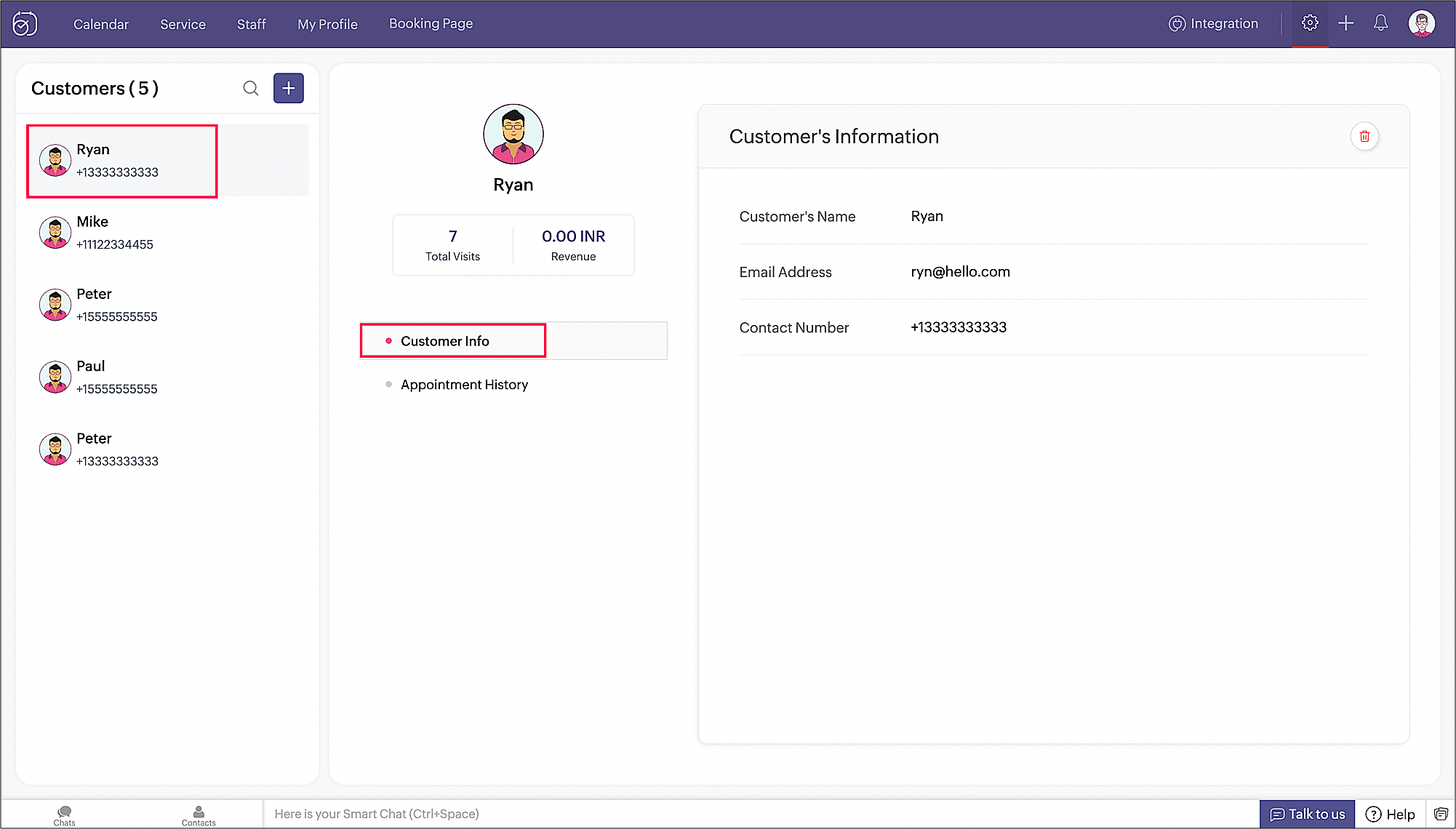Go to the Calendar menu
The height and width of the screenshot is (829, 1456).
coord(101,24)
